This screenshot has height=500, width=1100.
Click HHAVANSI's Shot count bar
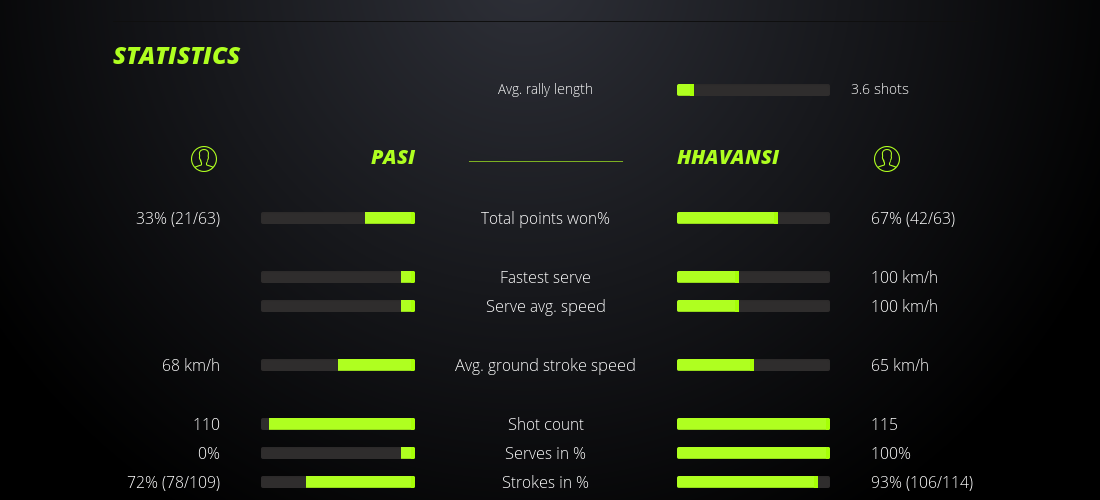pyautogui.click(x=753, y=424)
